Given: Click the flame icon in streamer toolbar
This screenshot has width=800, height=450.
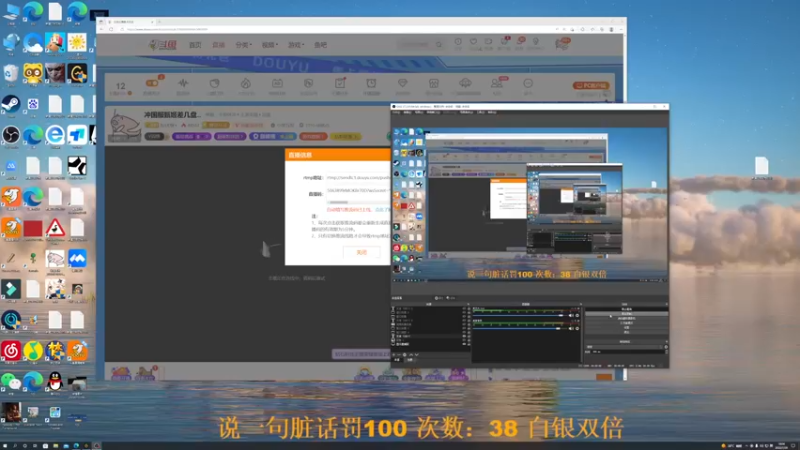Looking at the screenshot, I should (246, 83).
